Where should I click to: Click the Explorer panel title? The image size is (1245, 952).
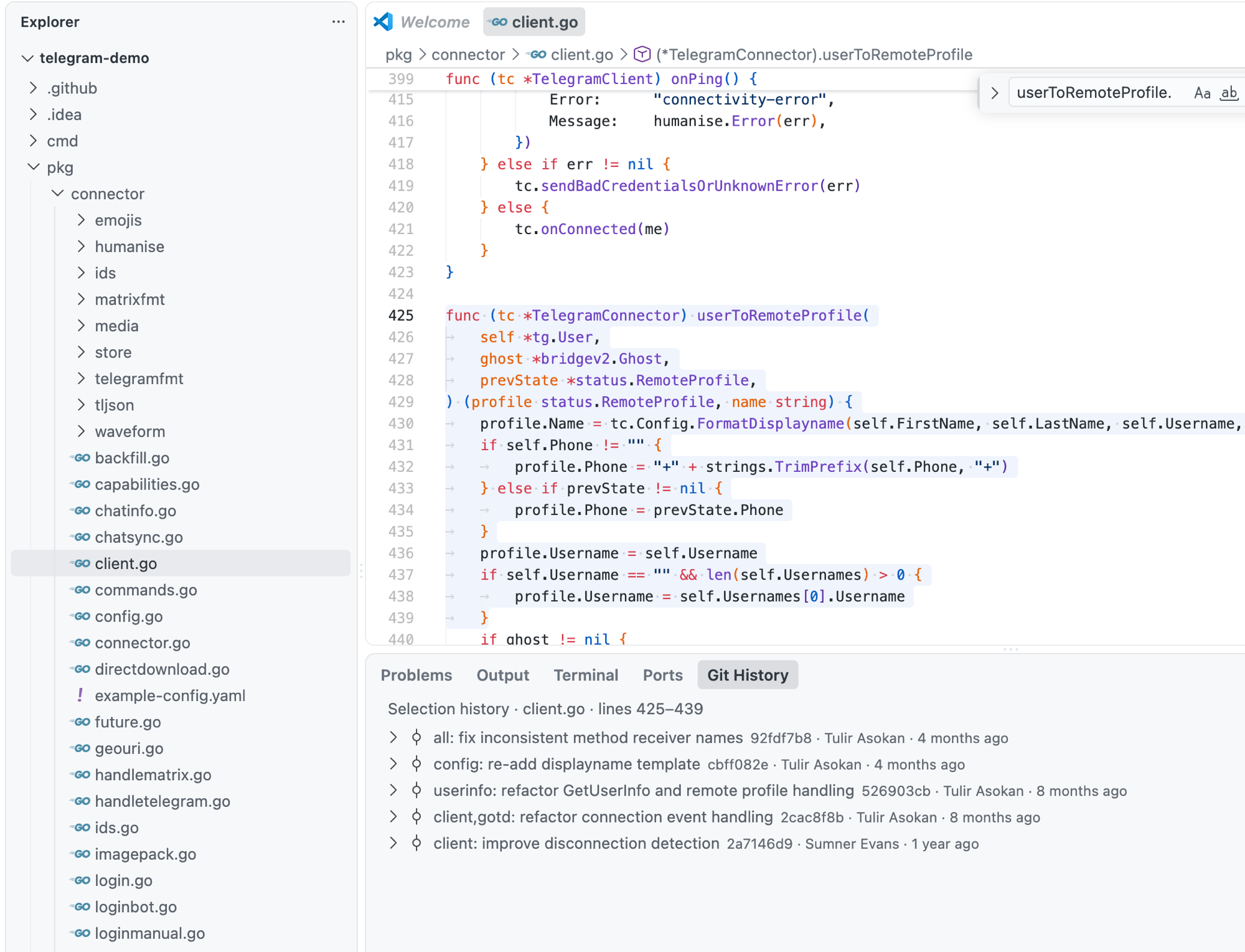click(x=50, y=22)
